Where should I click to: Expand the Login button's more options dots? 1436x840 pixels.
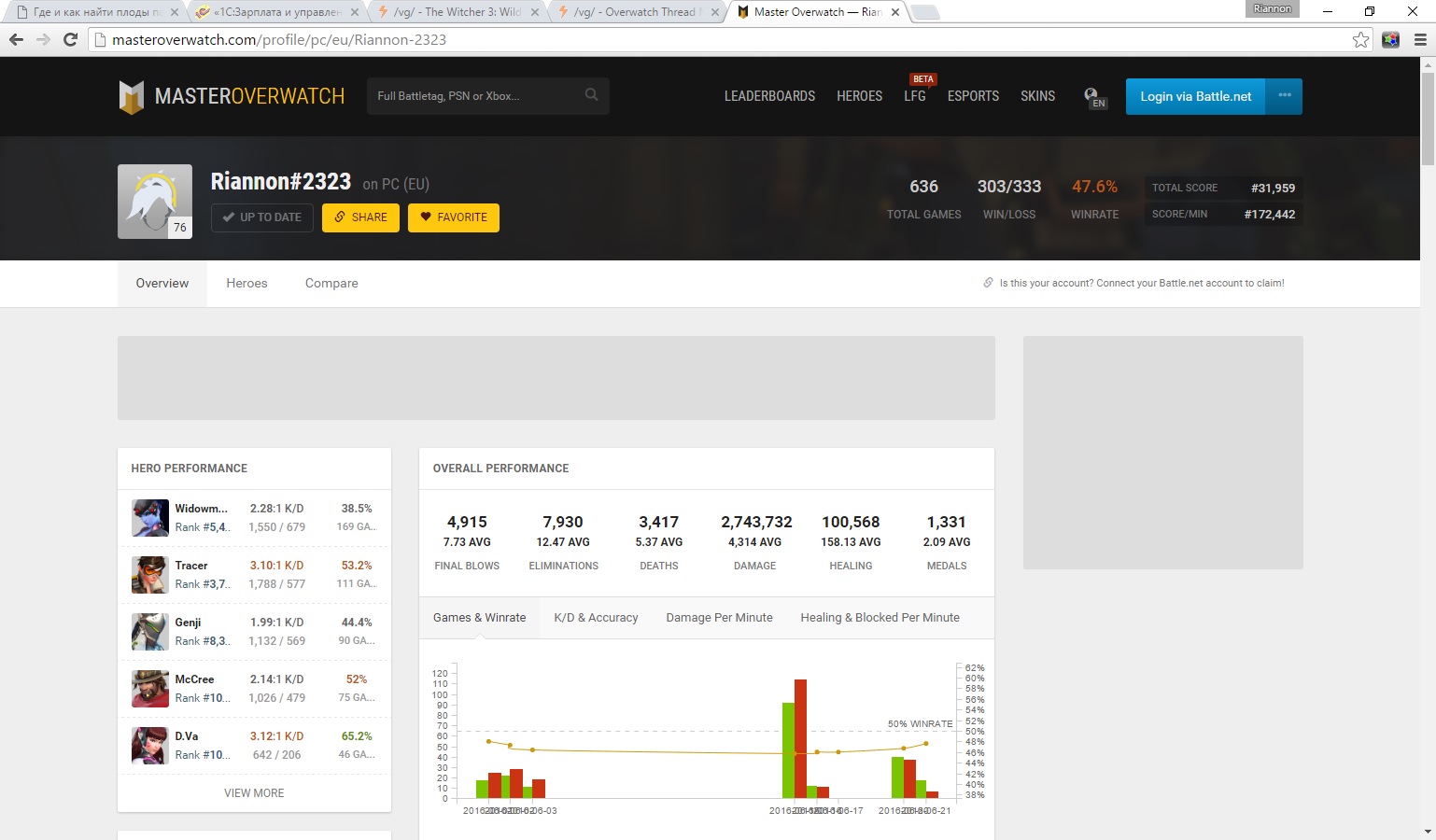pos(1285,96)
